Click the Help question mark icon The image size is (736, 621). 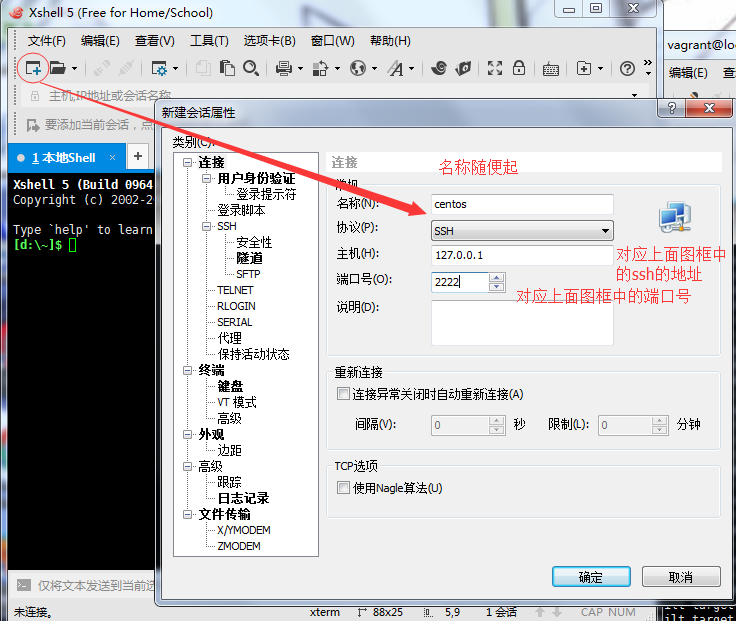pyautogui.click(x=627, y=69)
